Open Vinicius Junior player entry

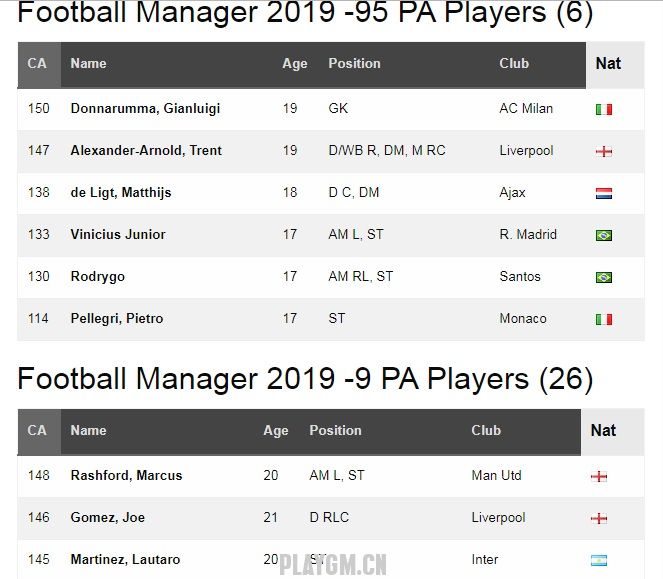[118, 234]
